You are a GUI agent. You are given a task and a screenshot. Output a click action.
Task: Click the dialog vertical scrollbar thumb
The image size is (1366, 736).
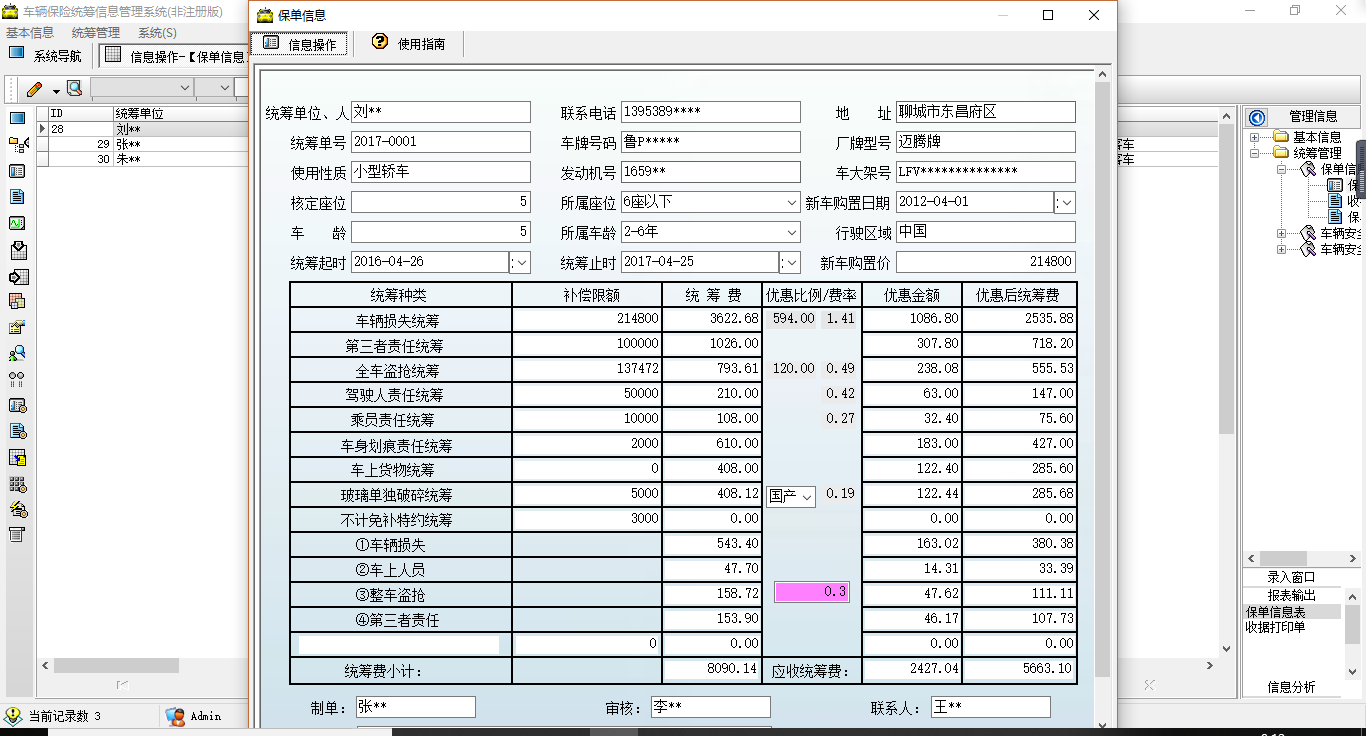1102,378
